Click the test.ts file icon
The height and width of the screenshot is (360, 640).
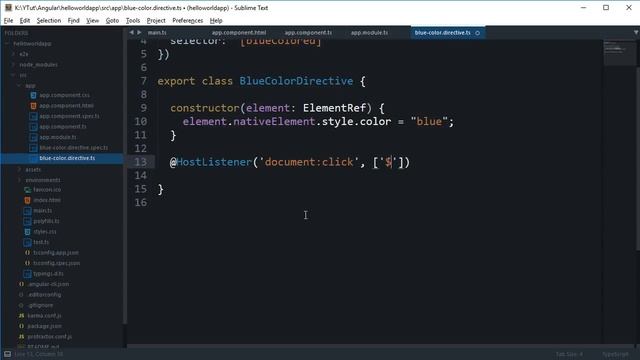click(x=27, y=242)
